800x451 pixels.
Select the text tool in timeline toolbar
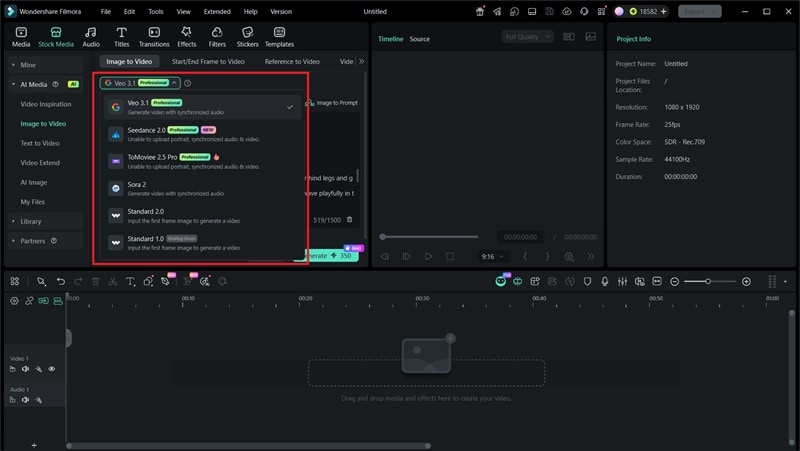[x=130, y=281]
